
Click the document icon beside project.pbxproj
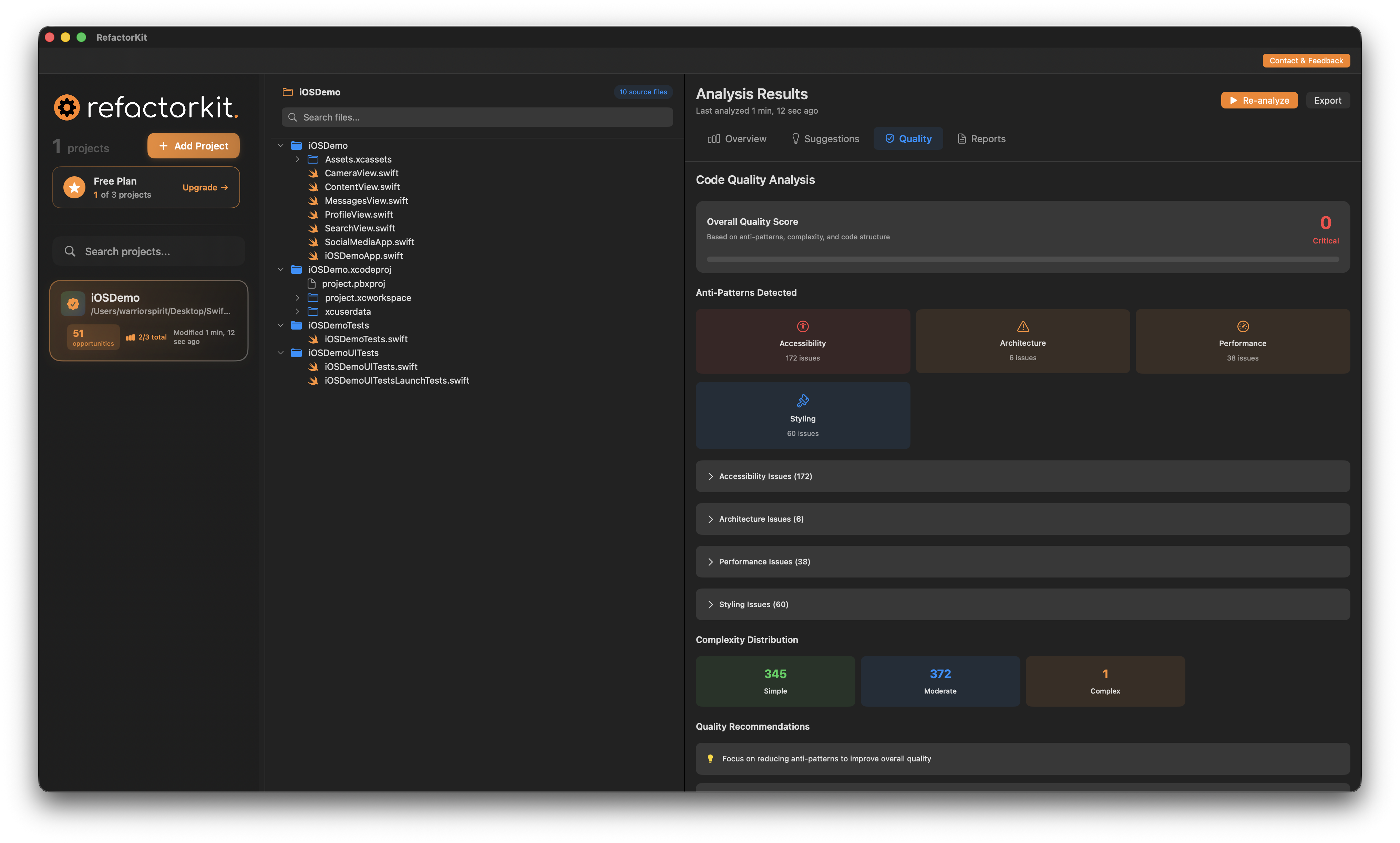[311, 283]
